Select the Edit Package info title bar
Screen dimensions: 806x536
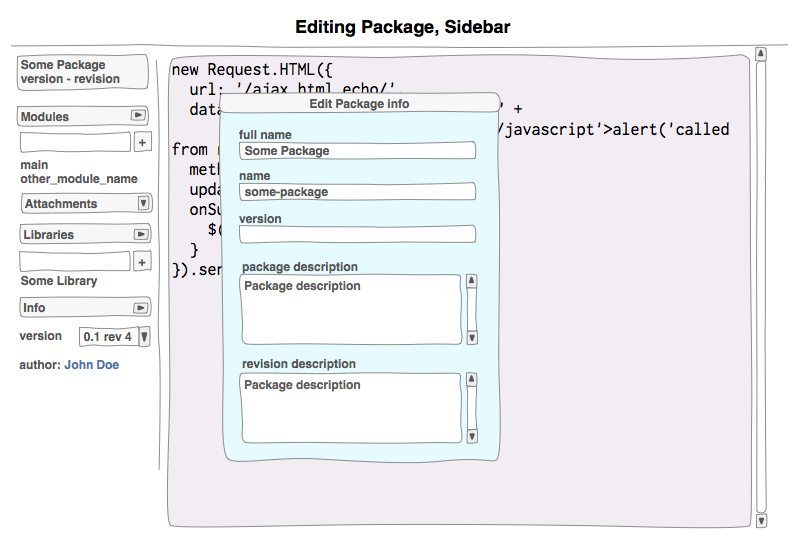[x=359, y=103]
